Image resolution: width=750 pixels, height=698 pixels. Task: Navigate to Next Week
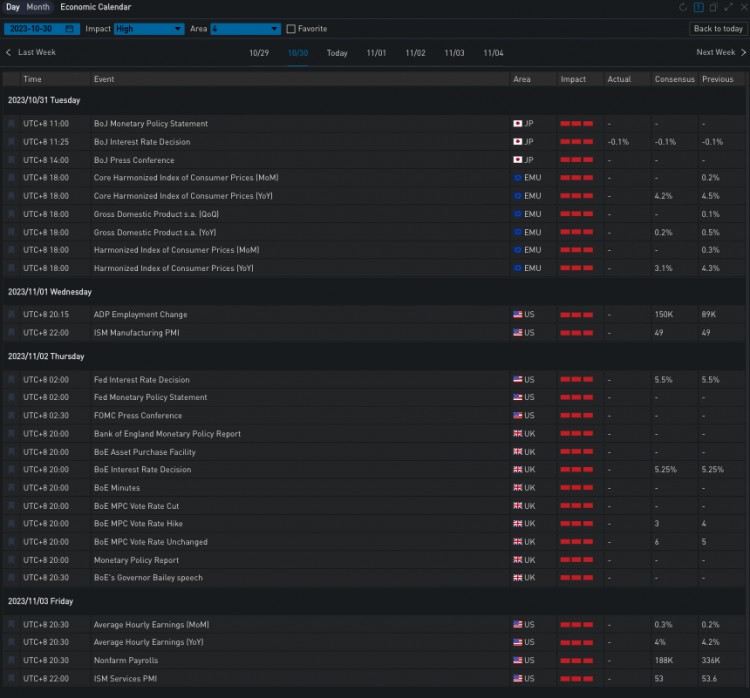pyautogui.click(x=720, y=52)
